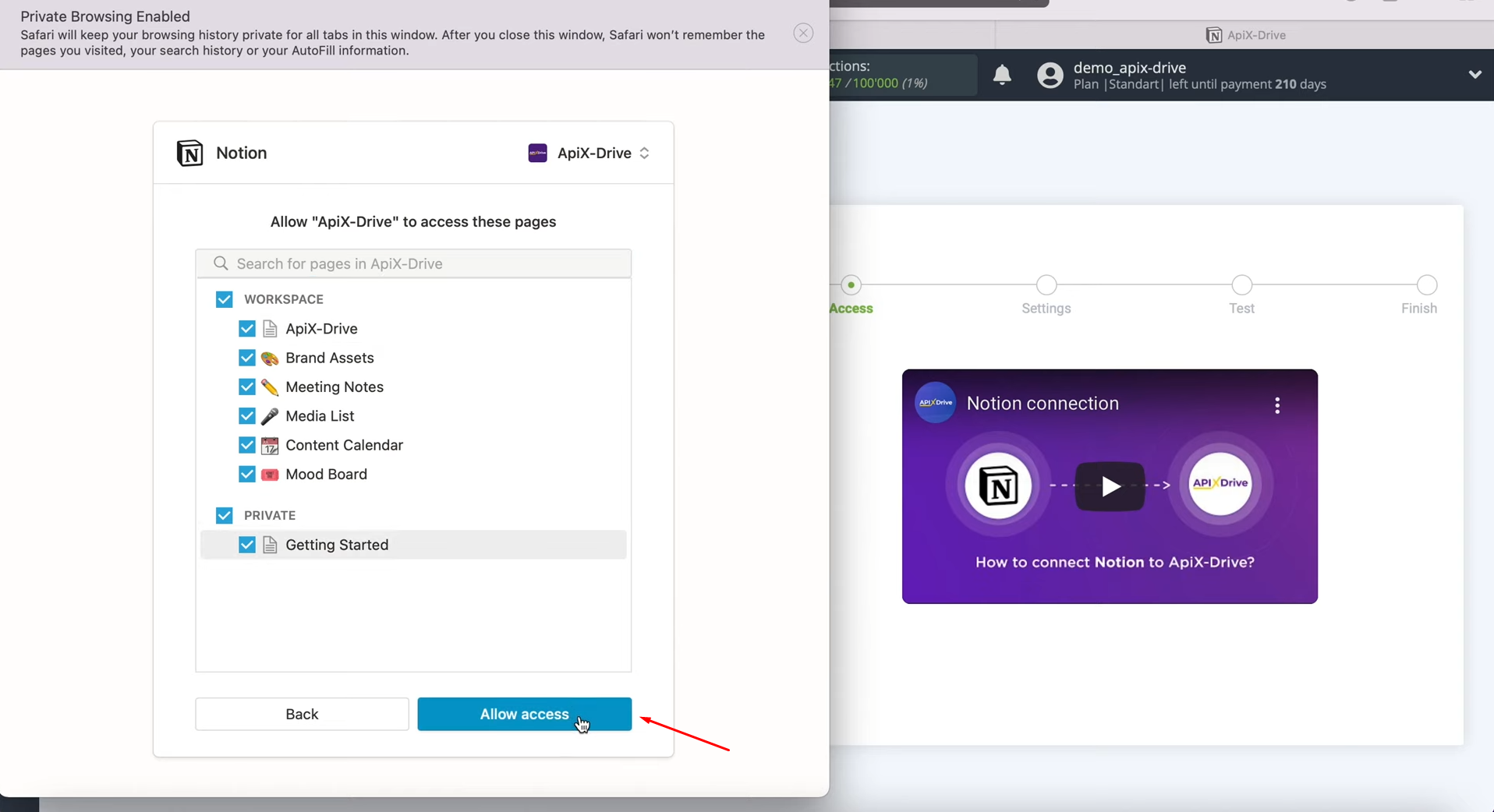The height and width of the screenshot is (812, 1494).
Task: Open notifications via the bell icon
Action: point(1003,75)
